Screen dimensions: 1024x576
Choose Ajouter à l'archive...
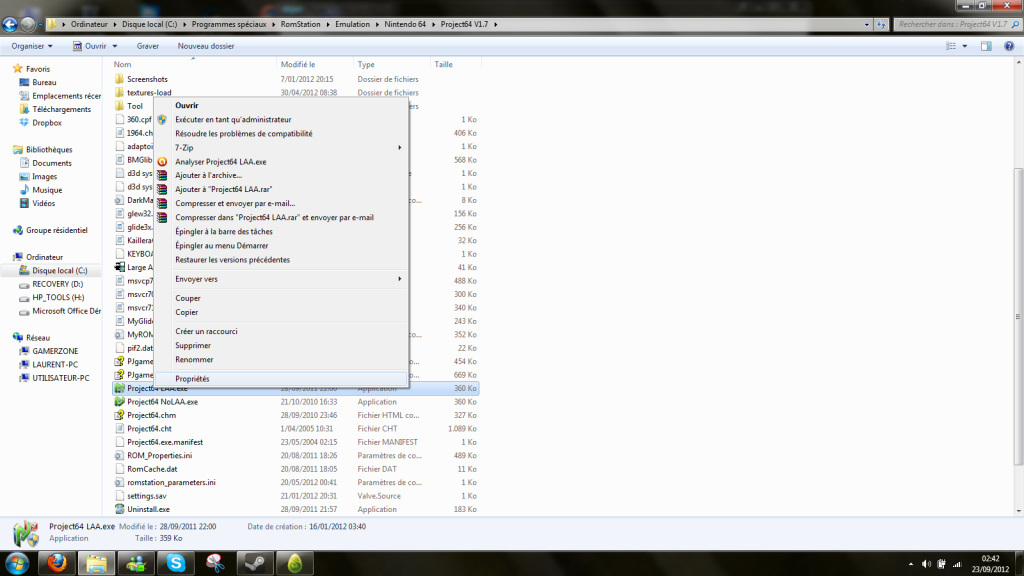[x=281, y=176]
